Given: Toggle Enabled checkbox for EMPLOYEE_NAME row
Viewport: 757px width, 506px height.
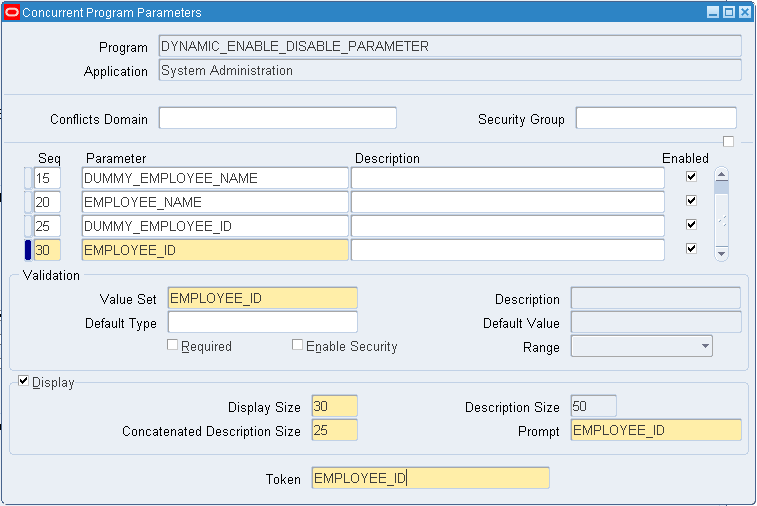Looking at the screenshot, I should click(x=691, y=200).
